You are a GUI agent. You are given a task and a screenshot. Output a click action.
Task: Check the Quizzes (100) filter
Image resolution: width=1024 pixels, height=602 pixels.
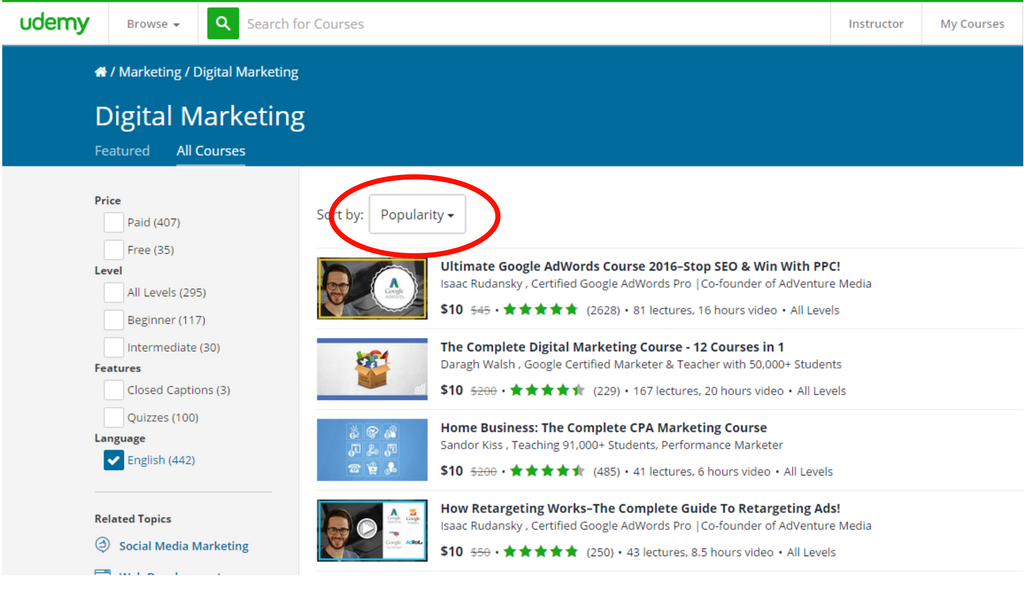pos(114,417)
